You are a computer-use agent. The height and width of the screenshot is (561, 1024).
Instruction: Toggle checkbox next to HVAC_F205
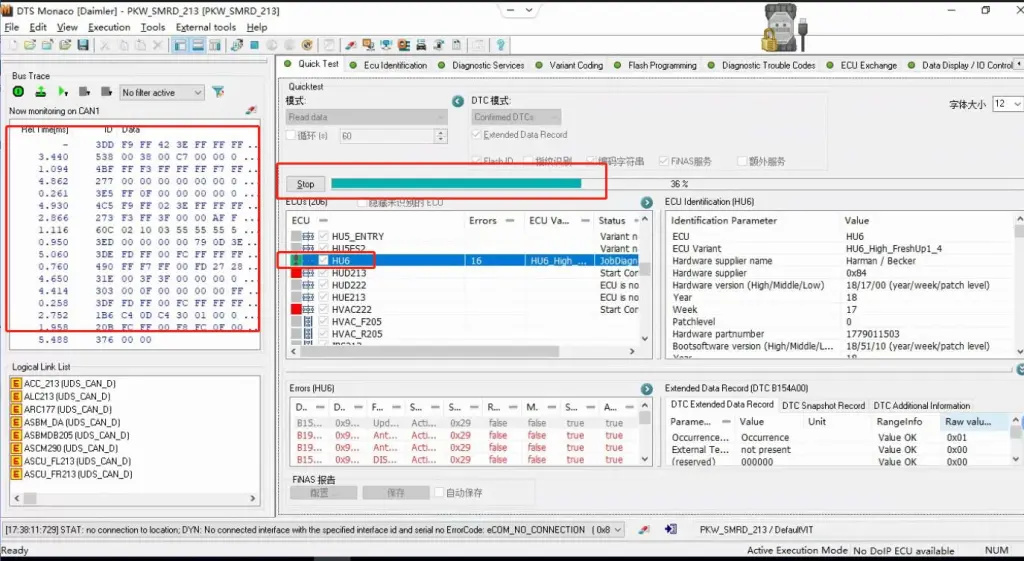pos(323,321)
